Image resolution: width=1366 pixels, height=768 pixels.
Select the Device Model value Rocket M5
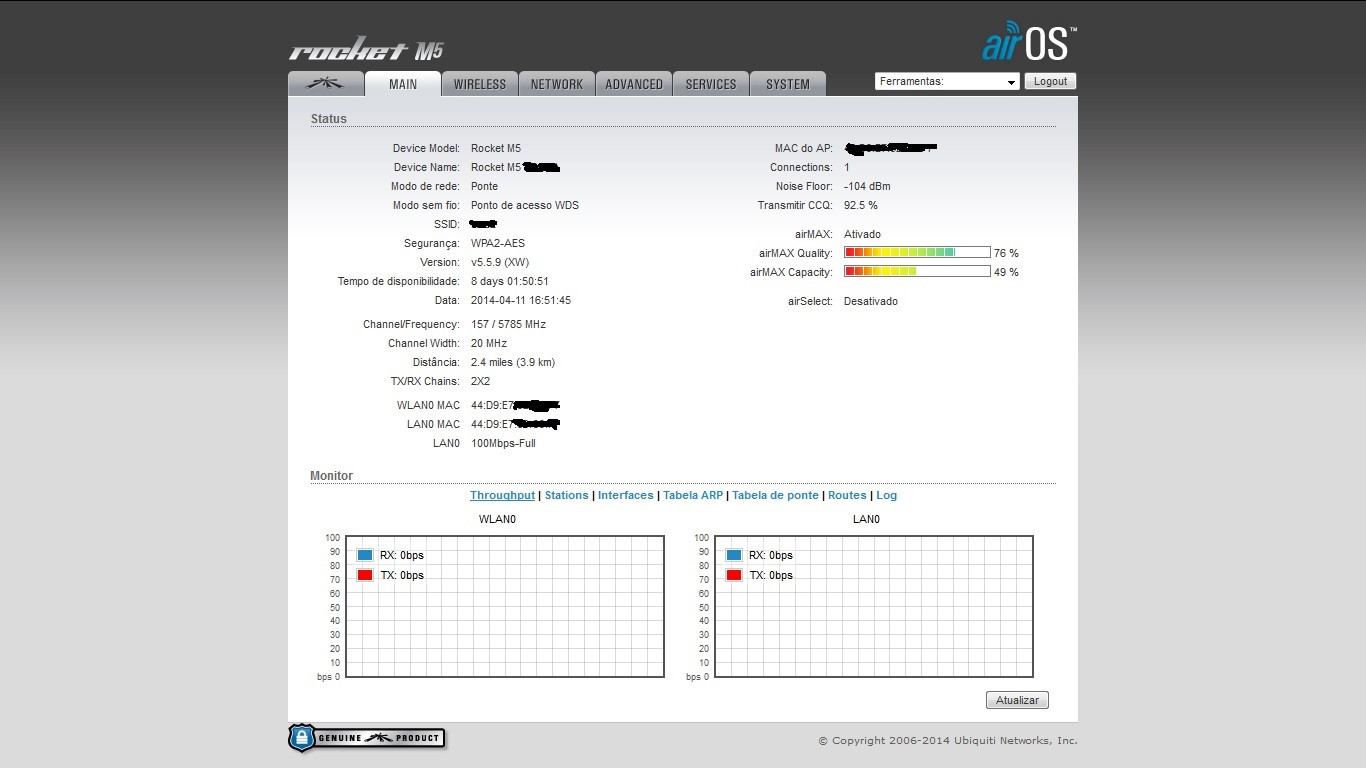[x=496, y=149]
